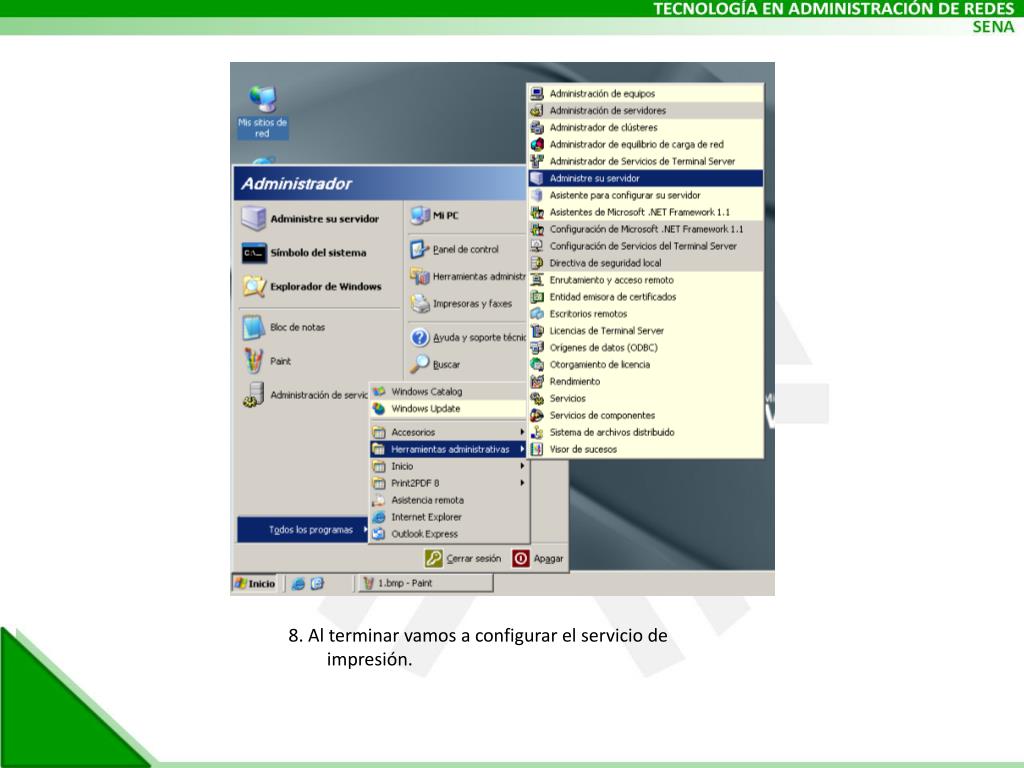Screen dimensions: 1024x768
Task: Click the Internet Explorer icon in programs list
Action: click(379, 517)
